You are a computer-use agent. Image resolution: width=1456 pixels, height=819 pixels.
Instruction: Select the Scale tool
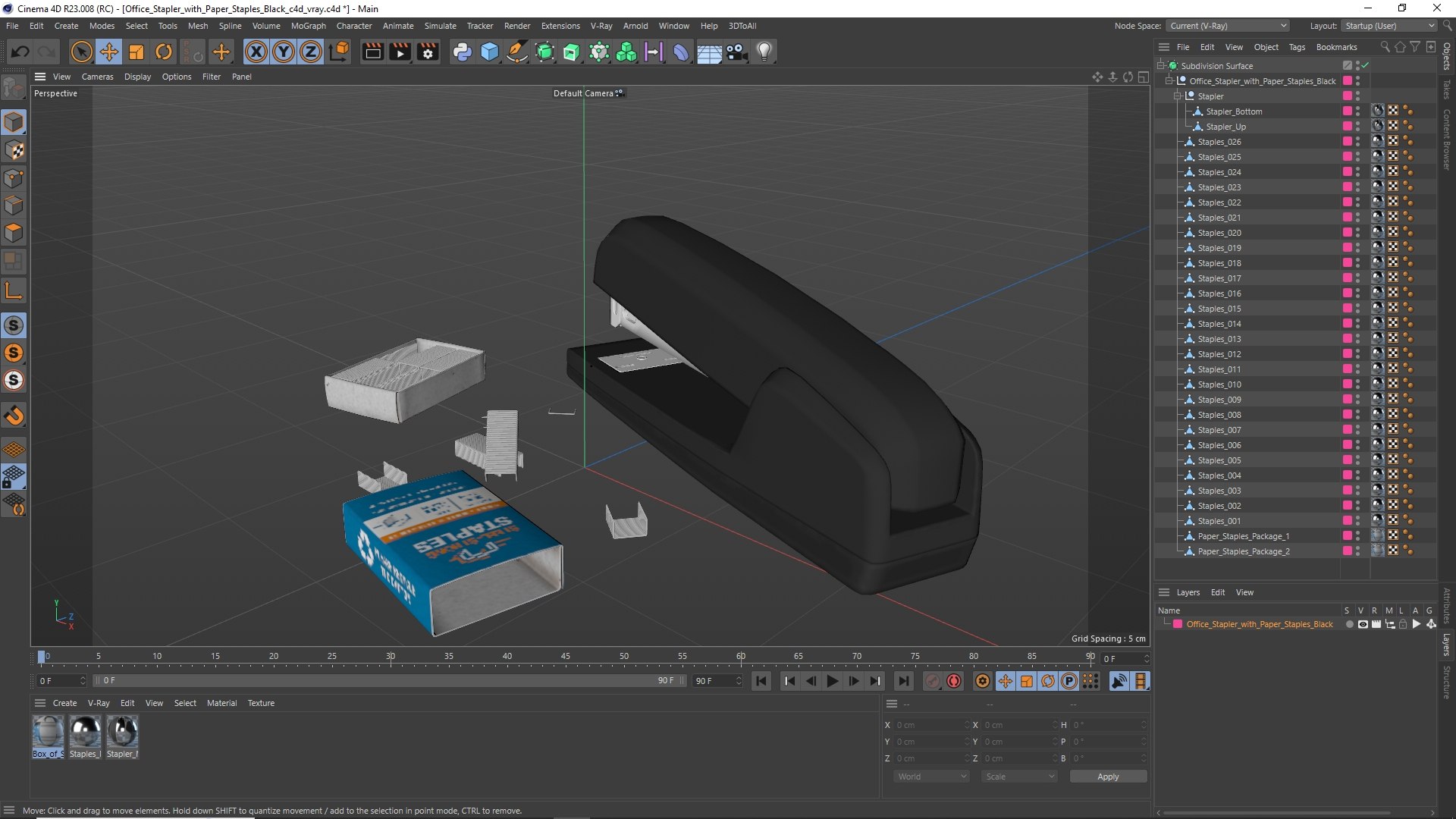(x=136, y=52)
